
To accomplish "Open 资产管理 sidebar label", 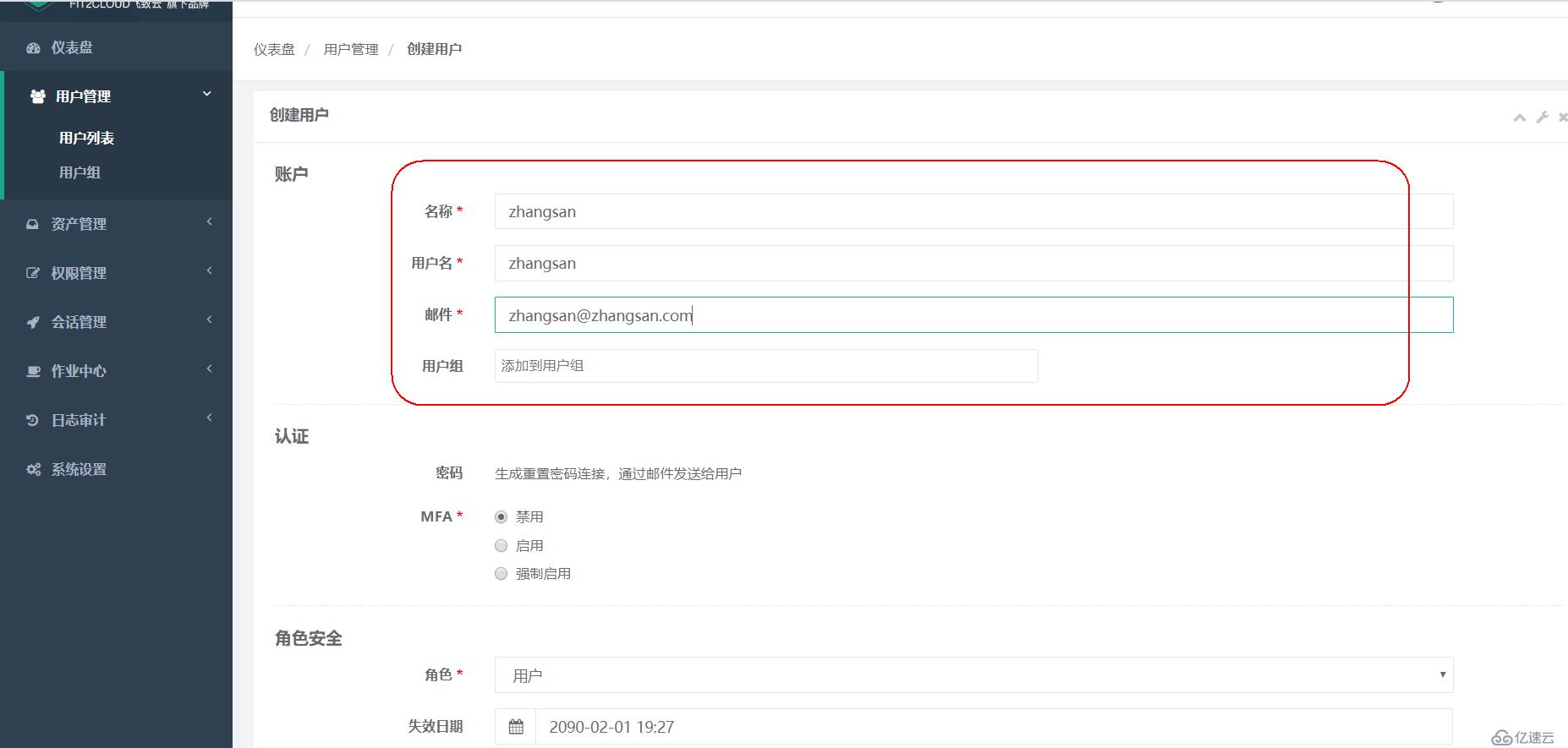I will (x=79, y=224).
